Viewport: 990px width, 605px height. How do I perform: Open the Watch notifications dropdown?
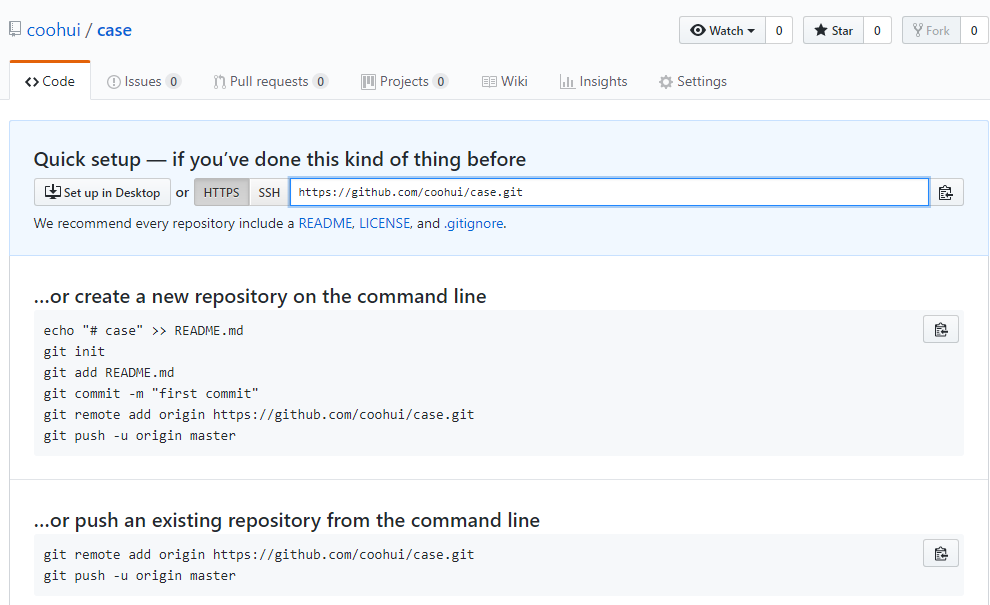click(722, 30)
